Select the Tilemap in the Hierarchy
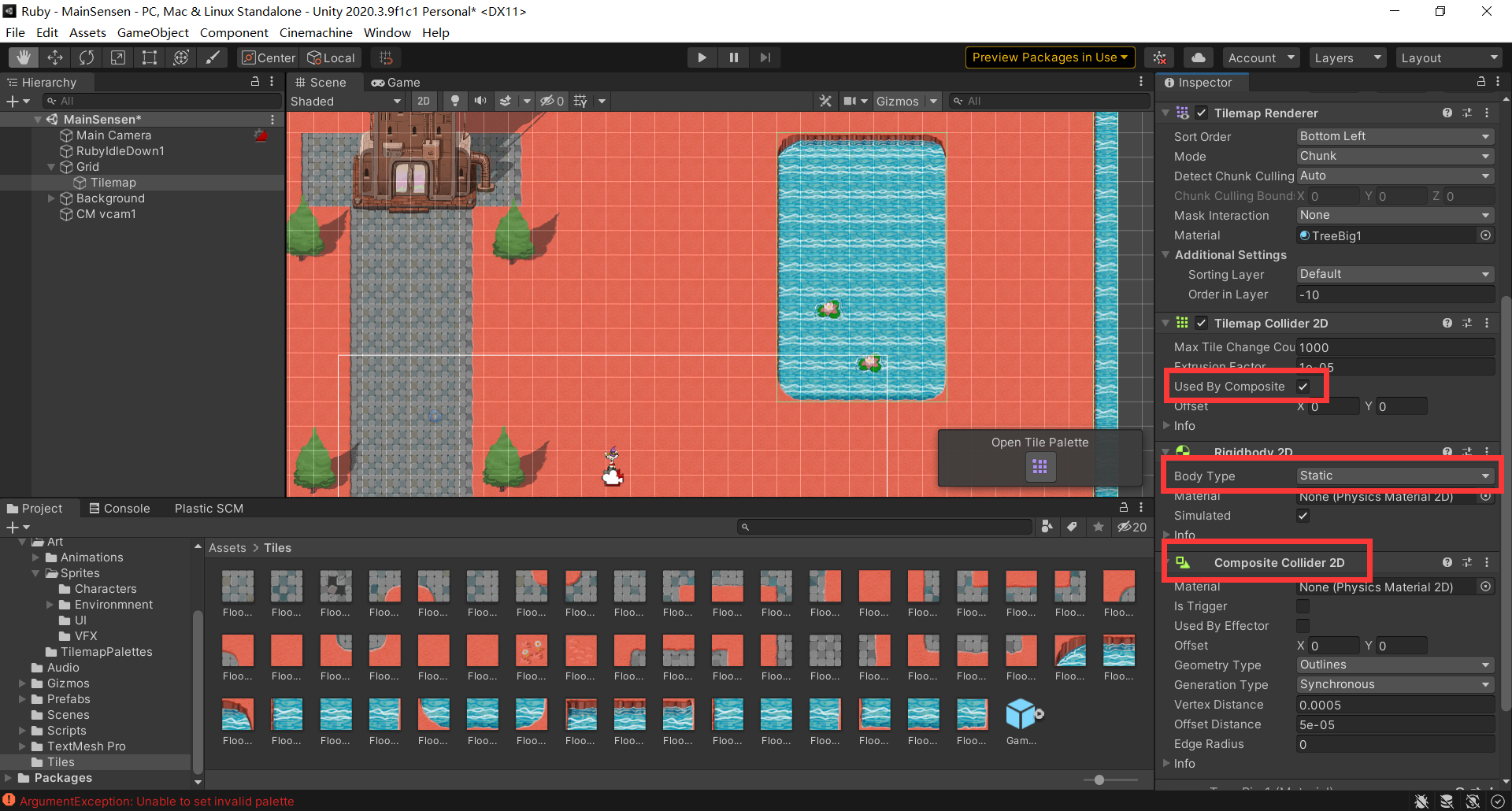The height and width of the screenshot is (811, 1512). click(x=115, y=182)
